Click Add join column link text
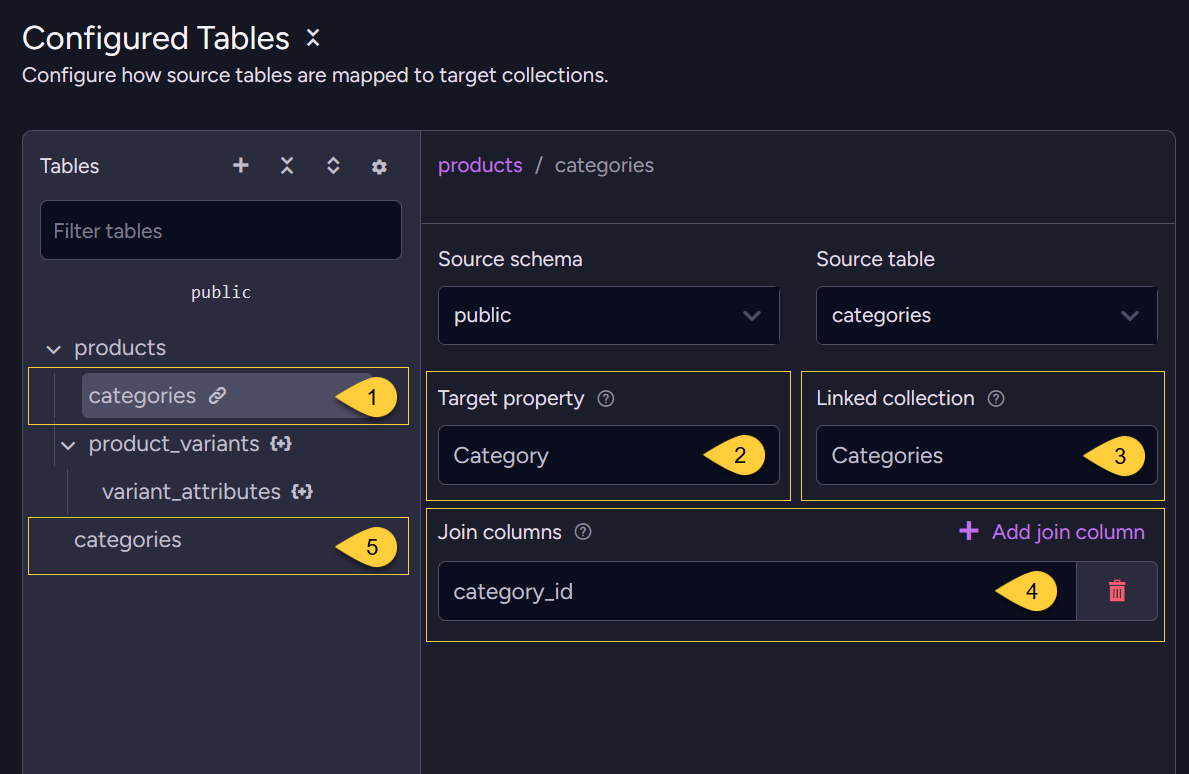 point(1068,531)
